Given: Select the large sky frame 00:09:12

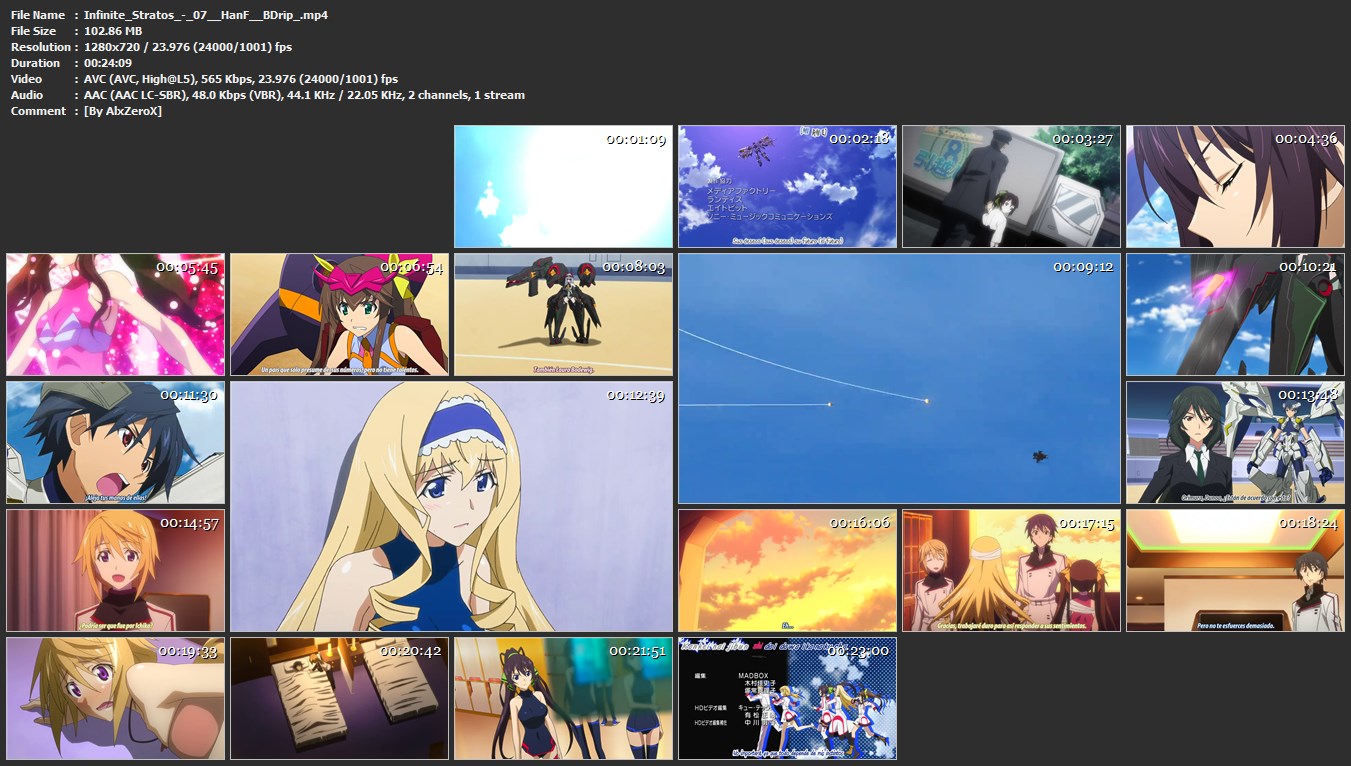Looking at the screenshot, I should click(899, 378).
